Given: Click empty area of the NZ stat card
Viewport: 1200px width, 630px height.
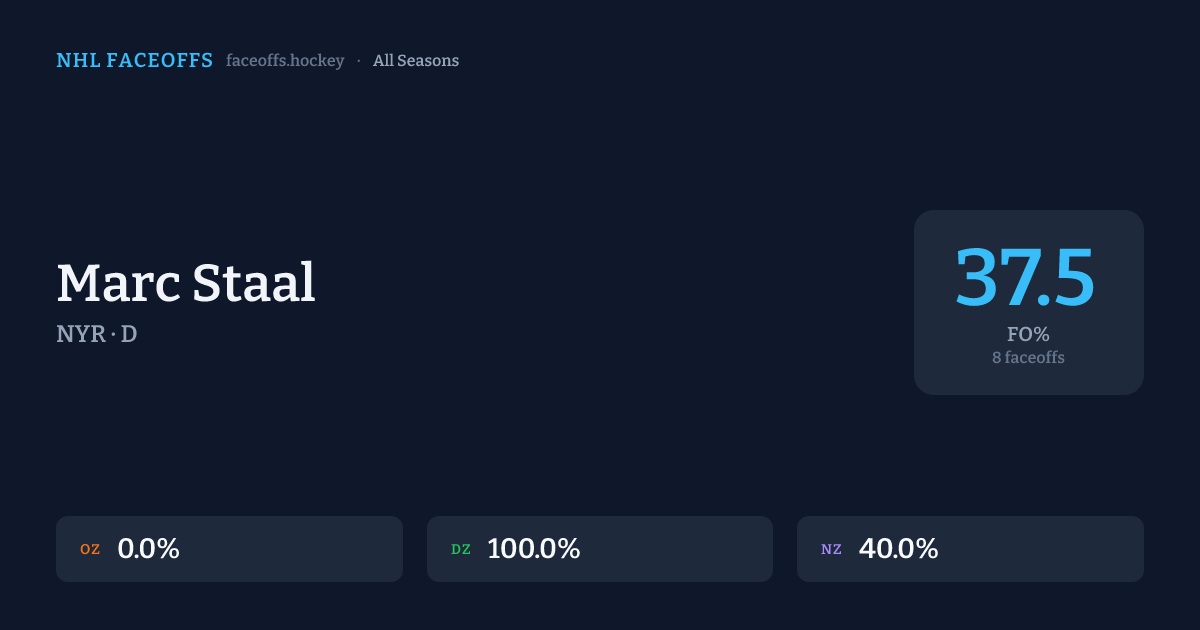Looking at the screenshot, I should tap(1050, 549).
